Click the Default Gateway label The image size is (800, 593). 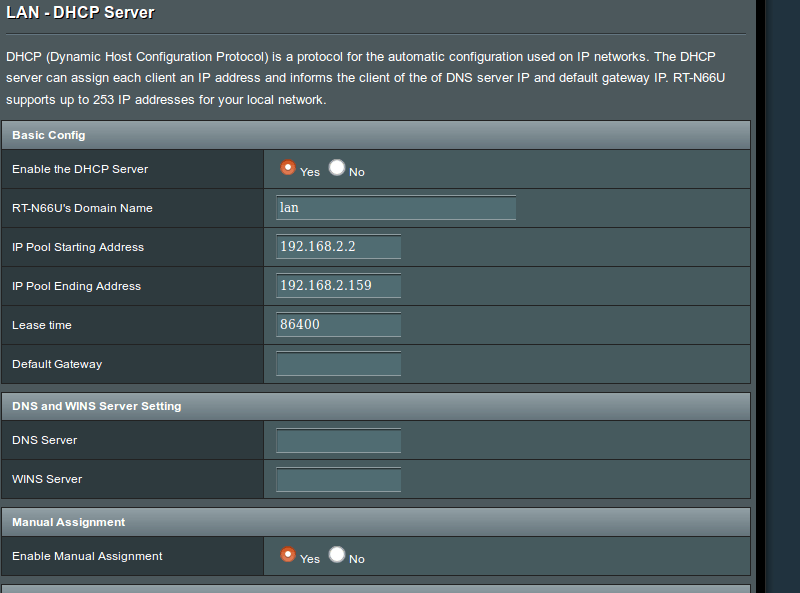57,364
